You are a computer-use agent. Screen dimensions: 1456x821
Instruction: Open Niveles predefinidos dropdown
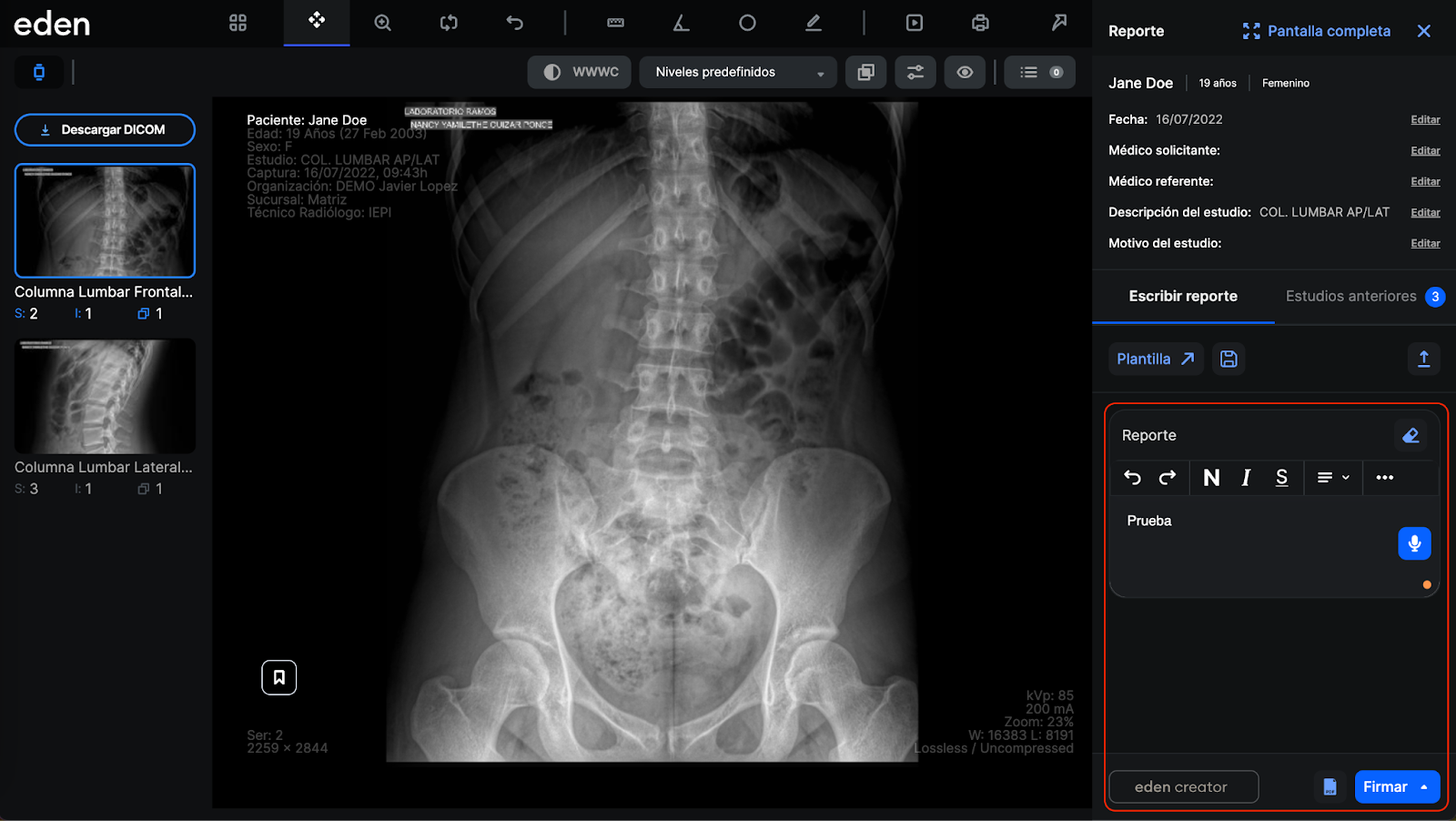click(x=739, y=72)
